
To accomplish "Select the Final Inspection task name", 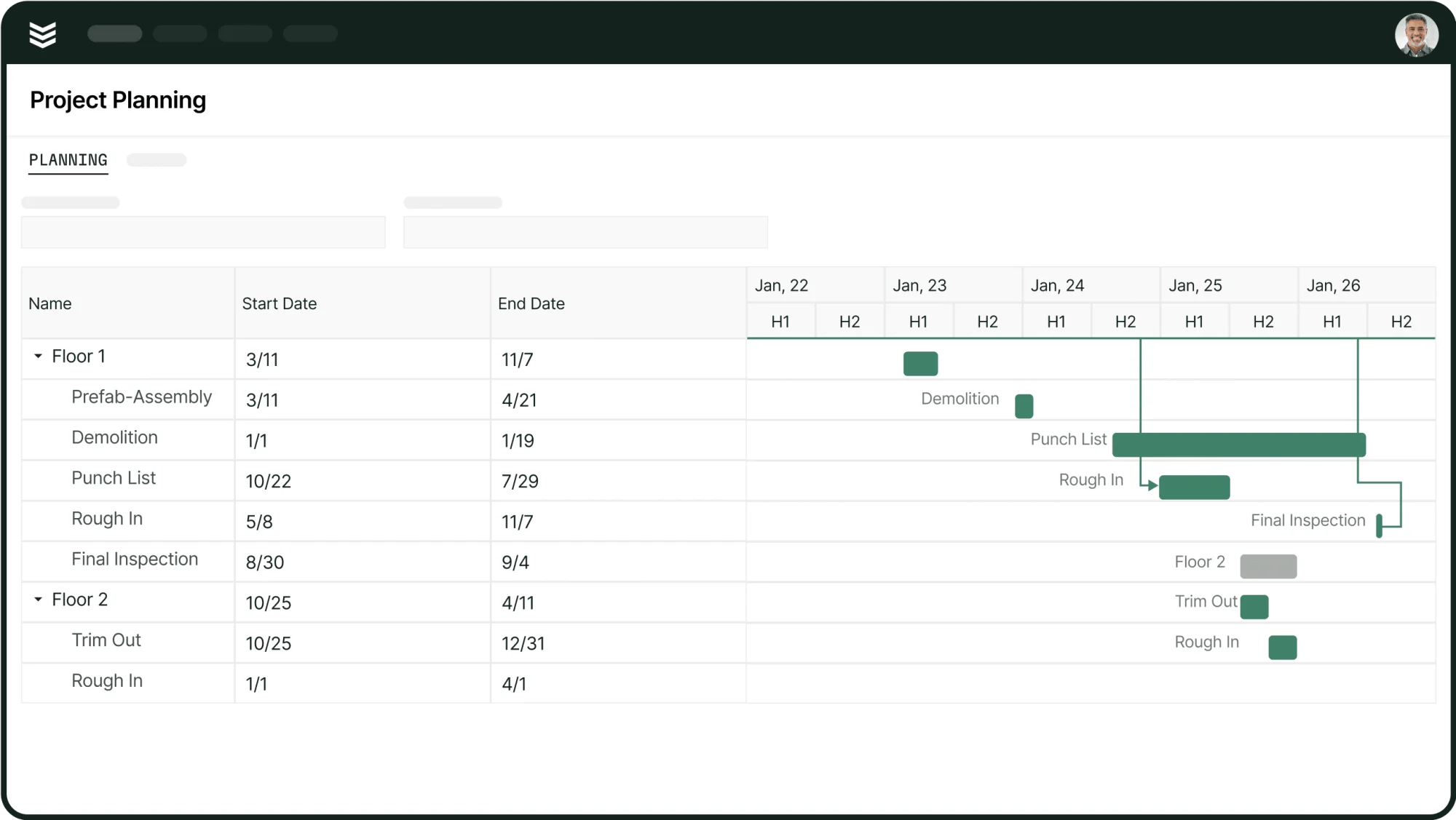I will (x=135, y=560).
